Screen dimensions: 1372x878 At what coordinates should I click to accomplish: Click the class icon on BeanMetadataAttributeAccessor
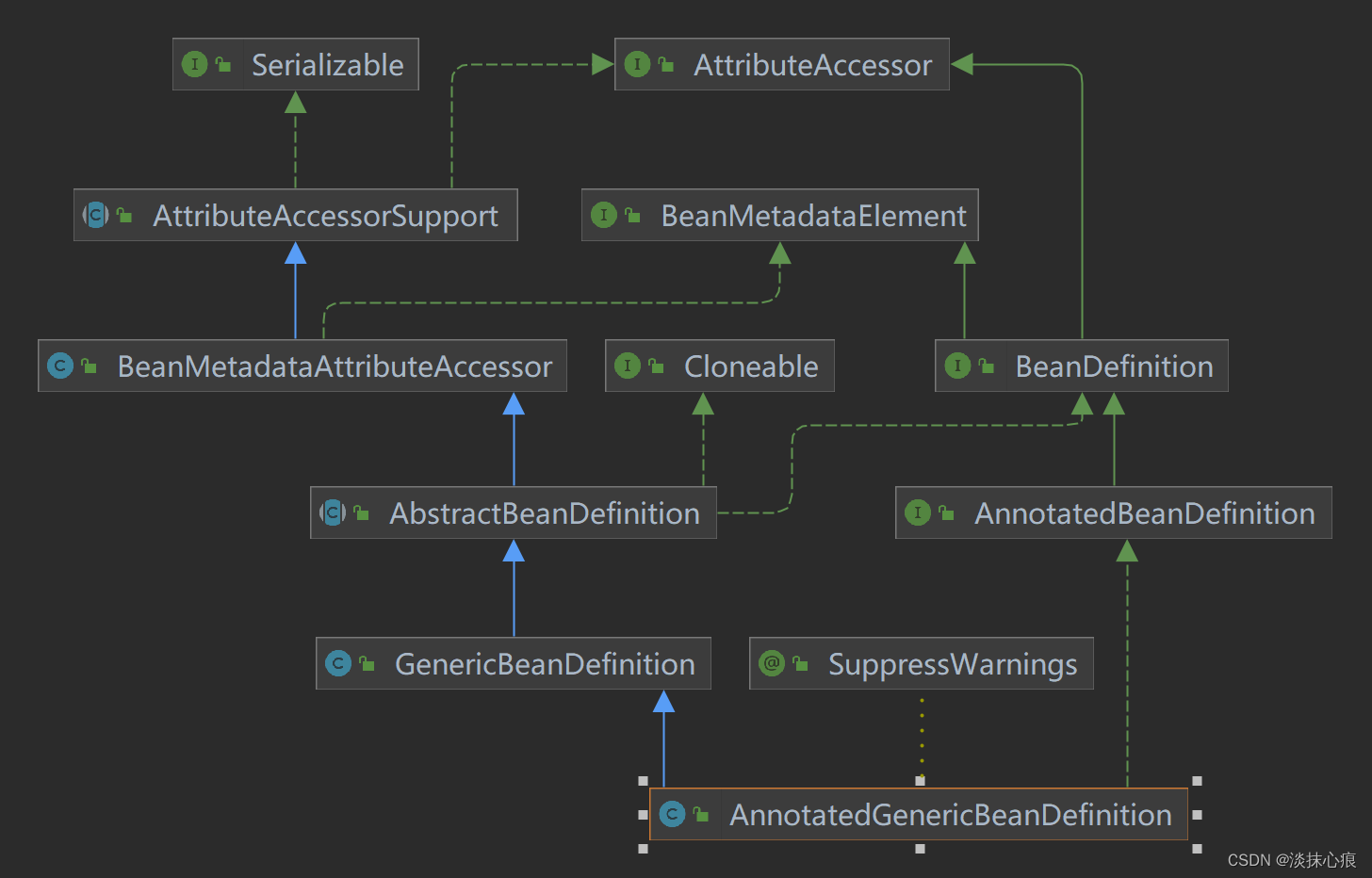tap(60, 366)
